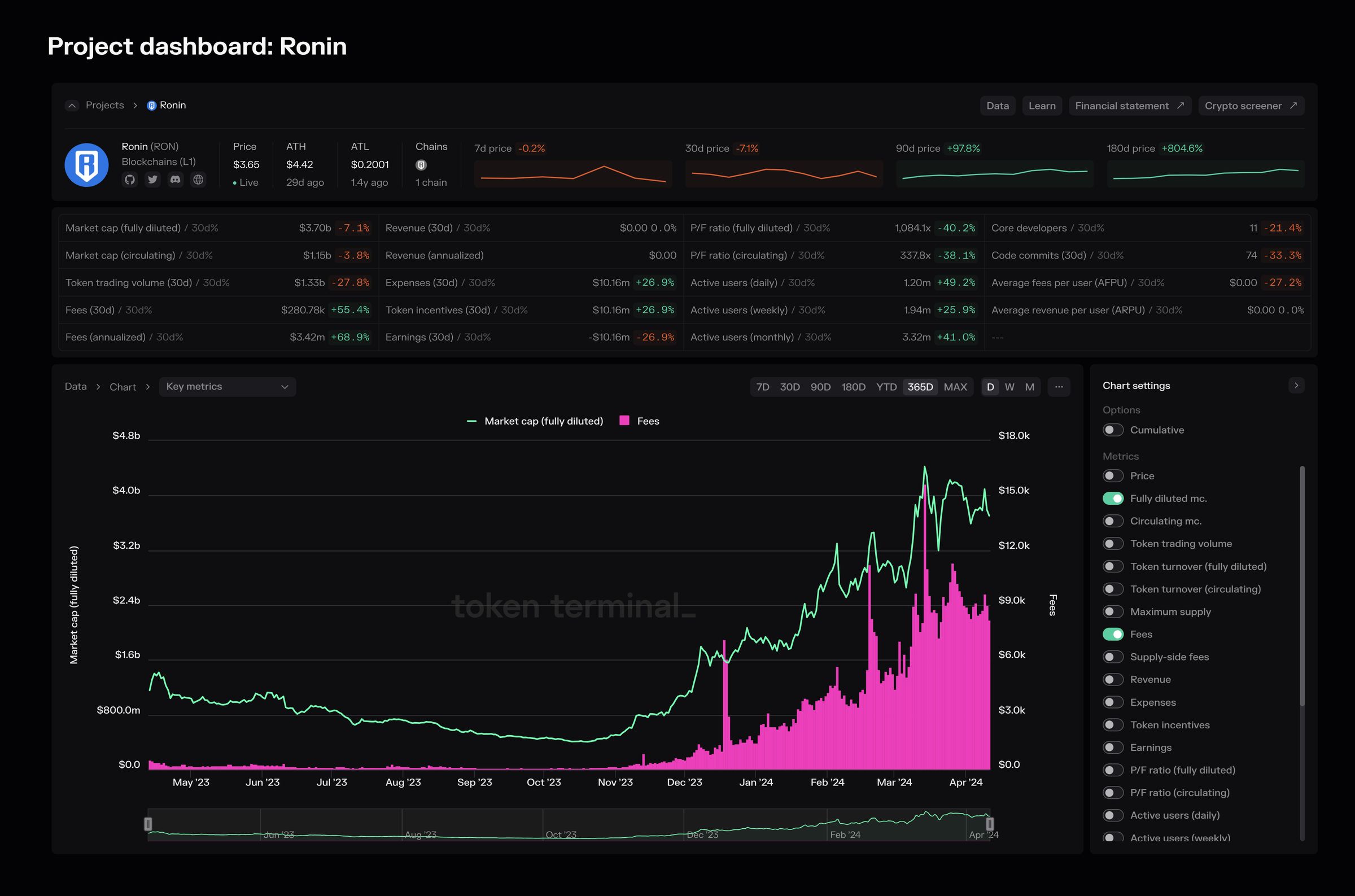Click the chain icon under Chains
The image size is (1355, 896).
click(421, 165)
